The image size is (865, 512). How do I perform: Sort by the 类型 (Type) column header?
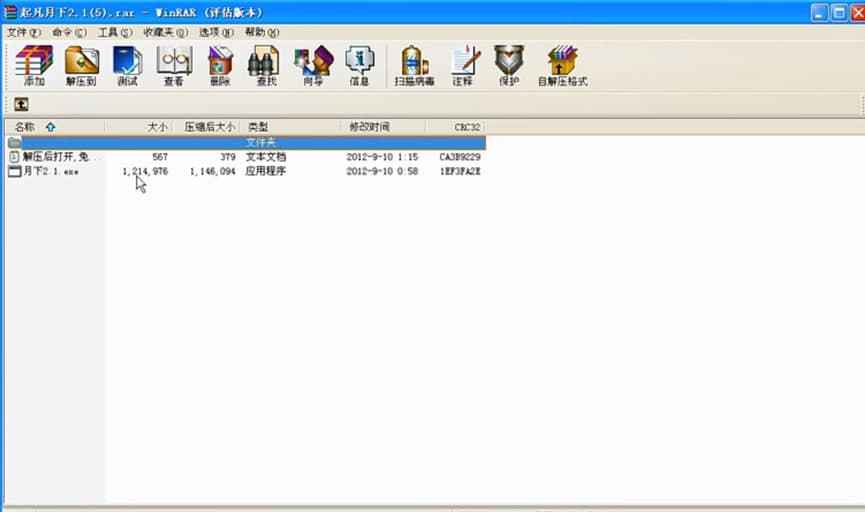[x=291, y=127]
